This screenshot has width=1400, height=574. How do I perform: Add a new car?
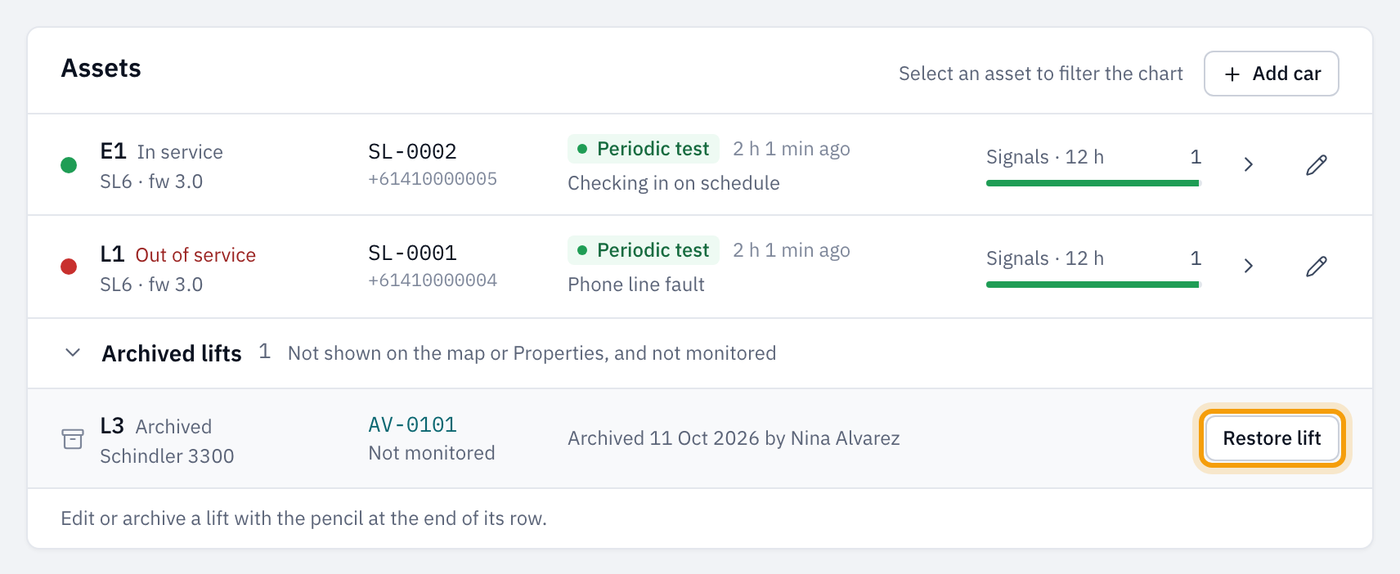(1271, 74)
